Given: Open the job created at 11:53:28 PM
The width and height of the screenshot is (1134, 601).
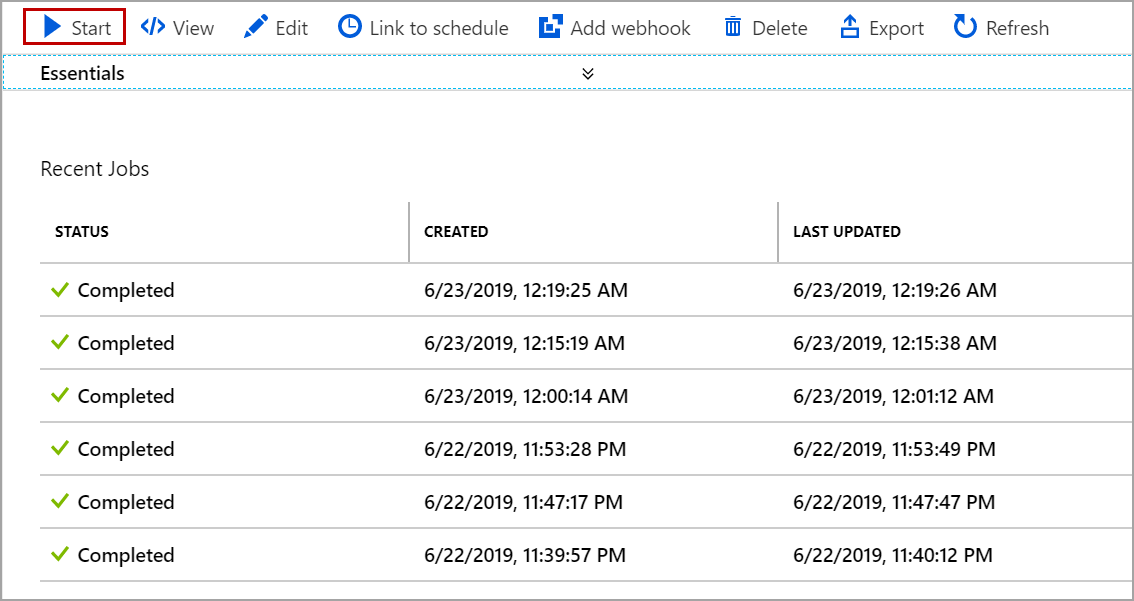Looking at the screenshot, I should (x=525, y=450).
